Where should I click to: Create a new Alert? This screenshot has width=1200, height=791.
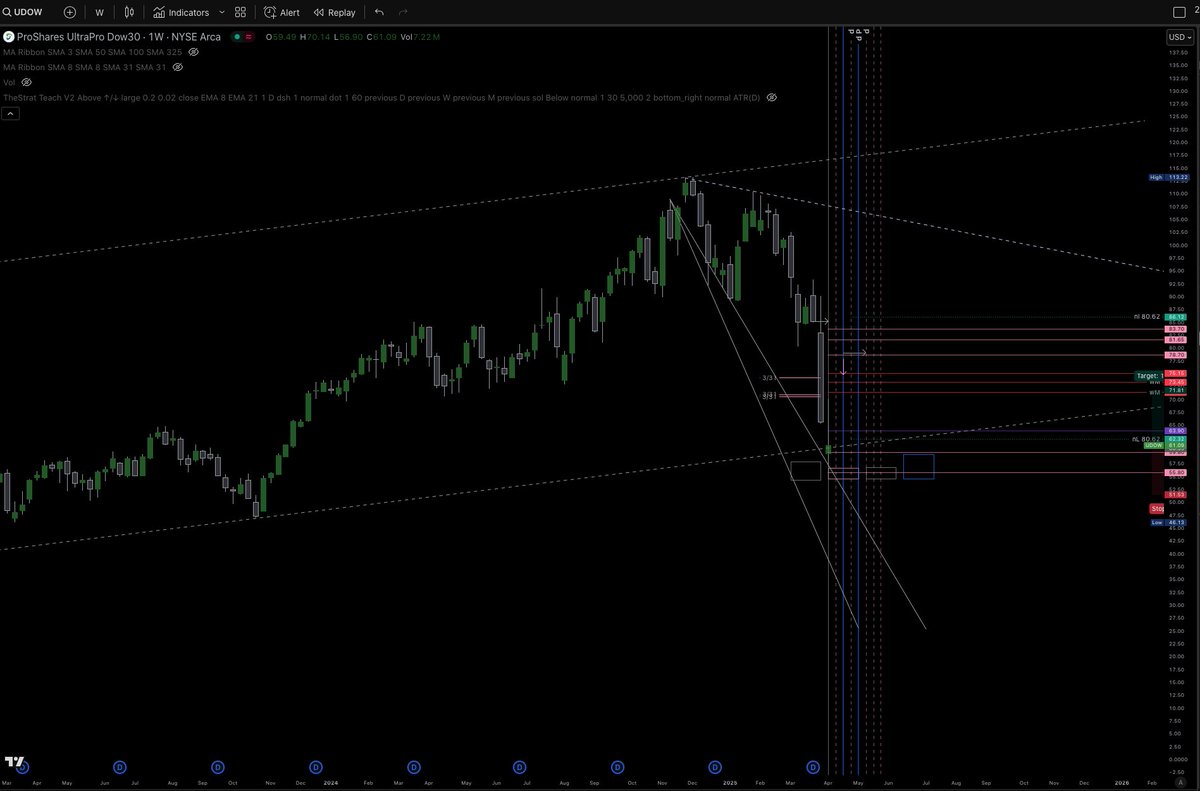coord(281,12)
